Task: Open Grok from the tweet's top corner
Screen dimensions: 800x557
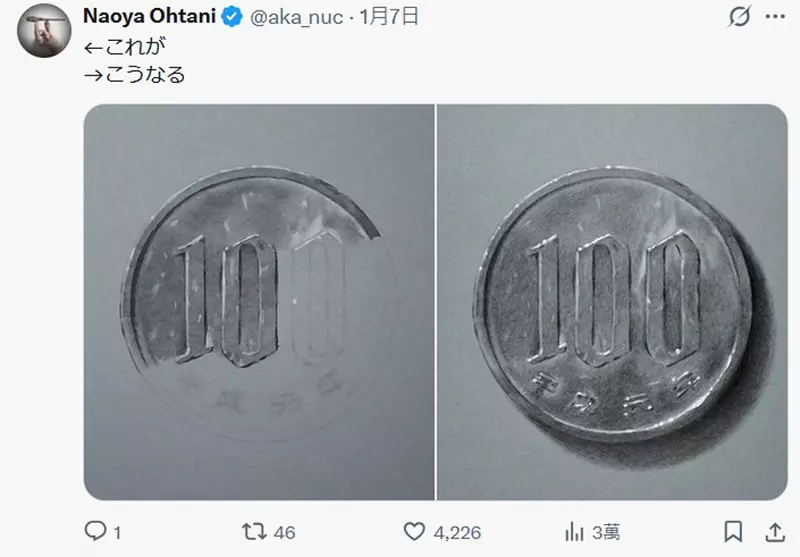Action: [x=740, y=17]
